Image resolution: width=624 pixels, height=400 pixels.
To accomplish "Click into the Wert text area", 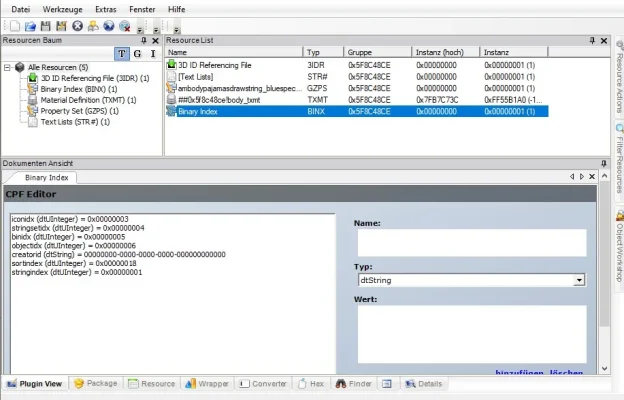I will coord(472,334).
